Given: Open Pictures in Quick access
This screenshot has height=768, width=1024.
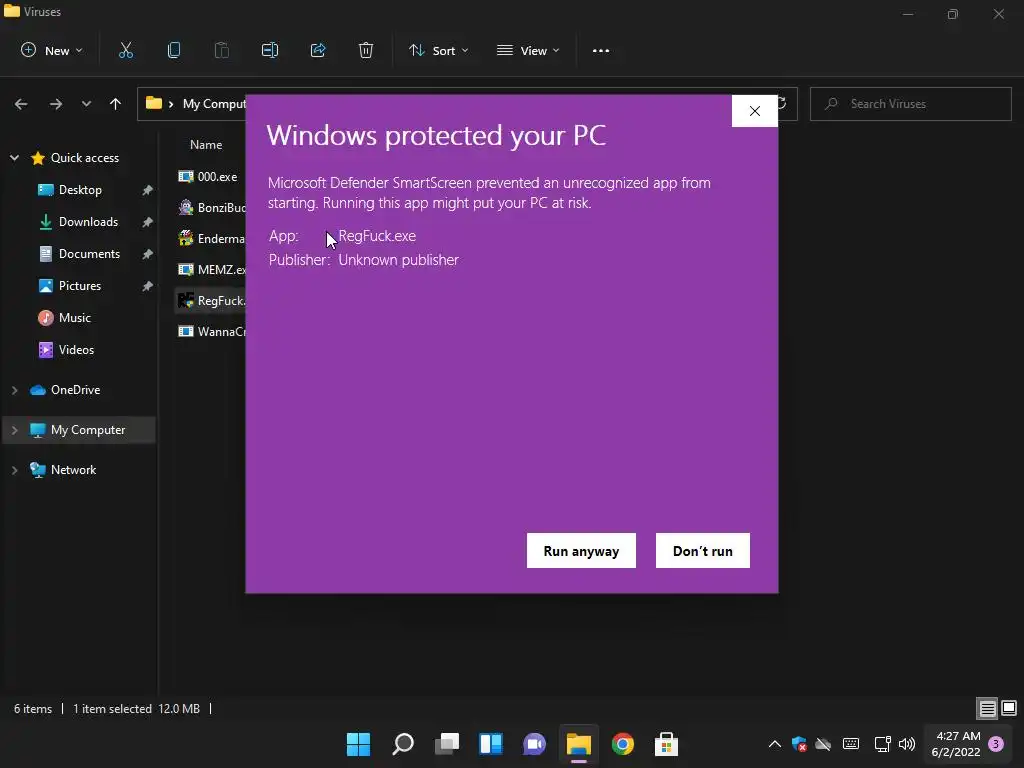Looking at the screenshot, I should 80,286.
